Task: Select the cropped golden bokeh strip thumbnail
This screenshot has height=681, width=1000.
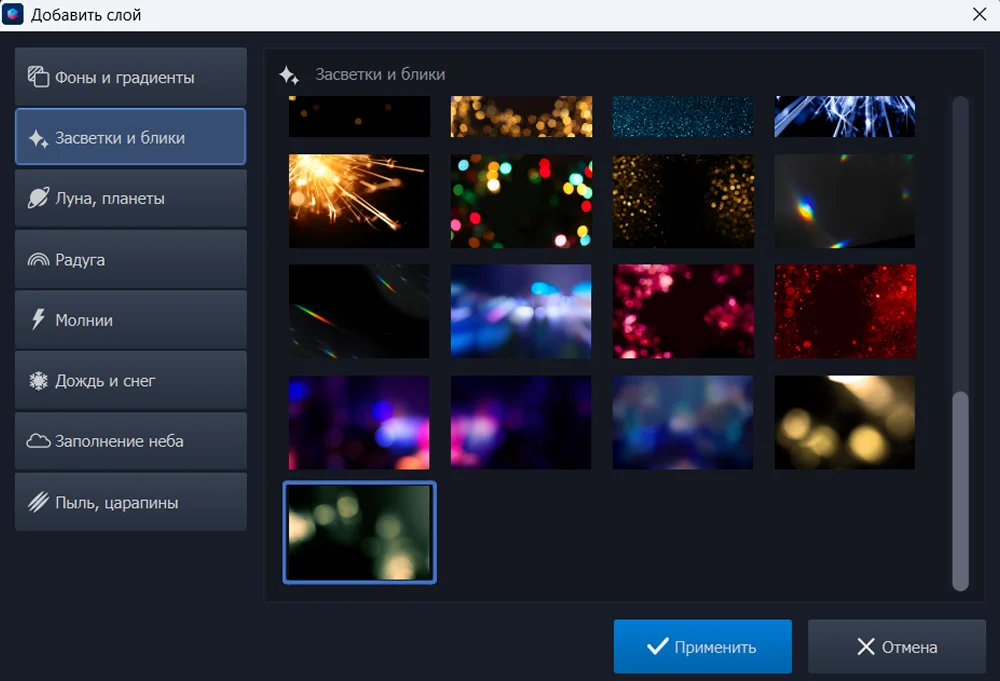Action: tap(521, 116)
